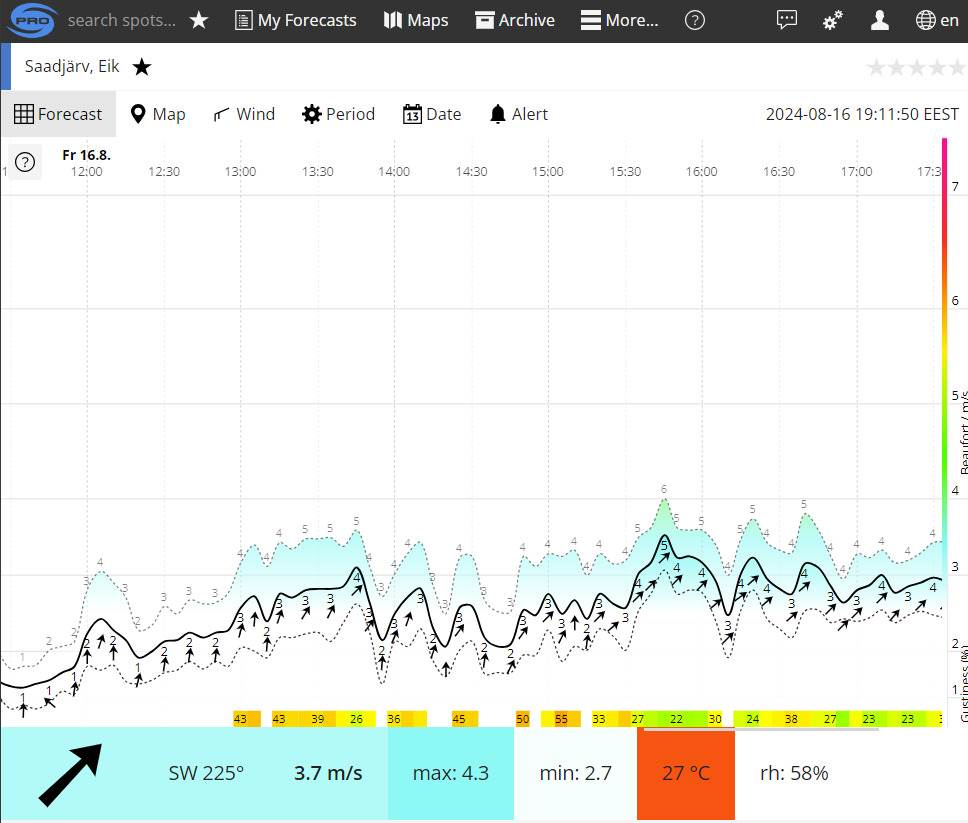Open the chart help question mark button
The image size is (968, 823).
25,163
